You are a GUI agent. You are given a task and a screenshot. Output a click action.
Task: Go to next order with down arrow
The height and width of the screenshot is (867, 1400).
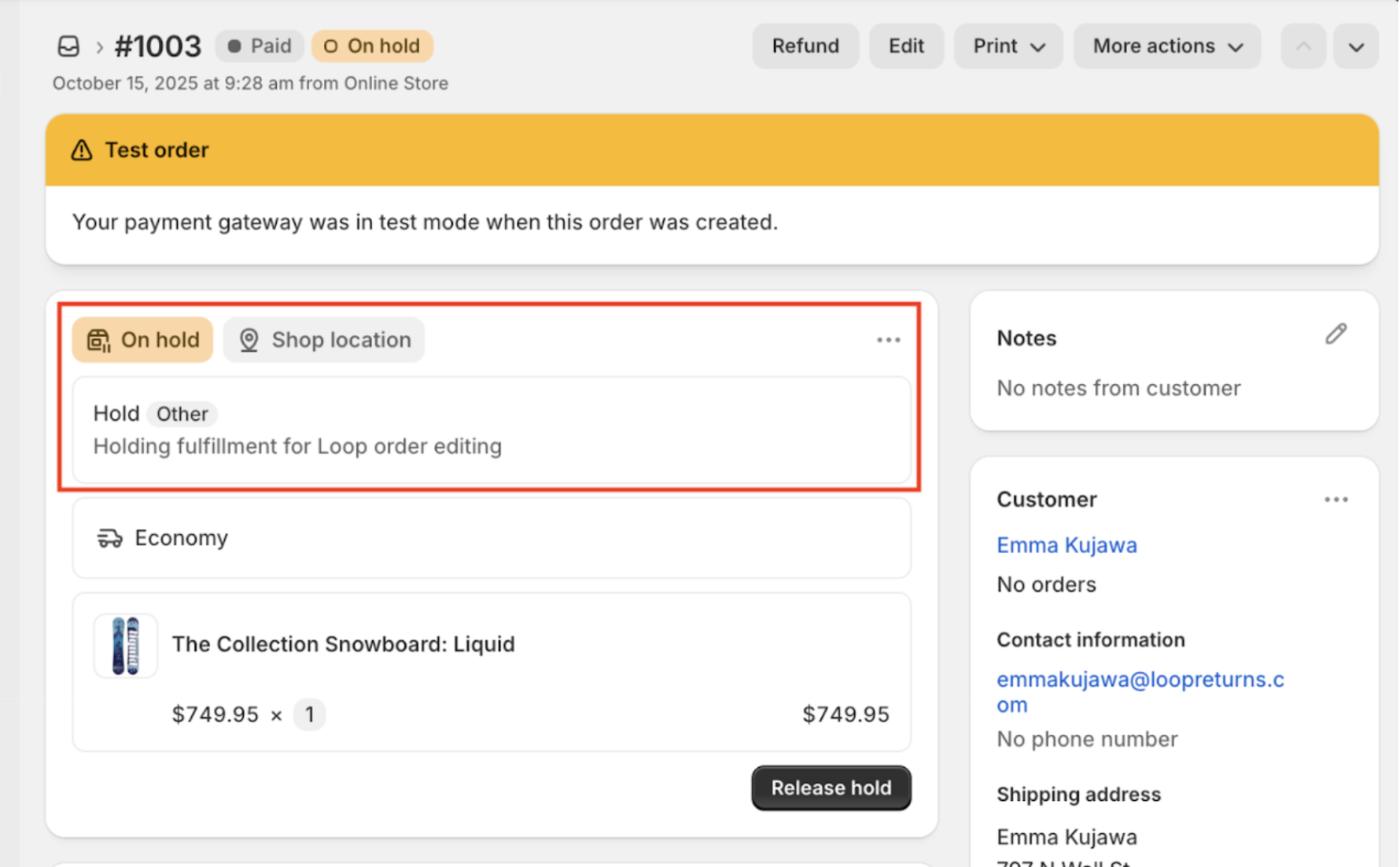coord(1355,46)
